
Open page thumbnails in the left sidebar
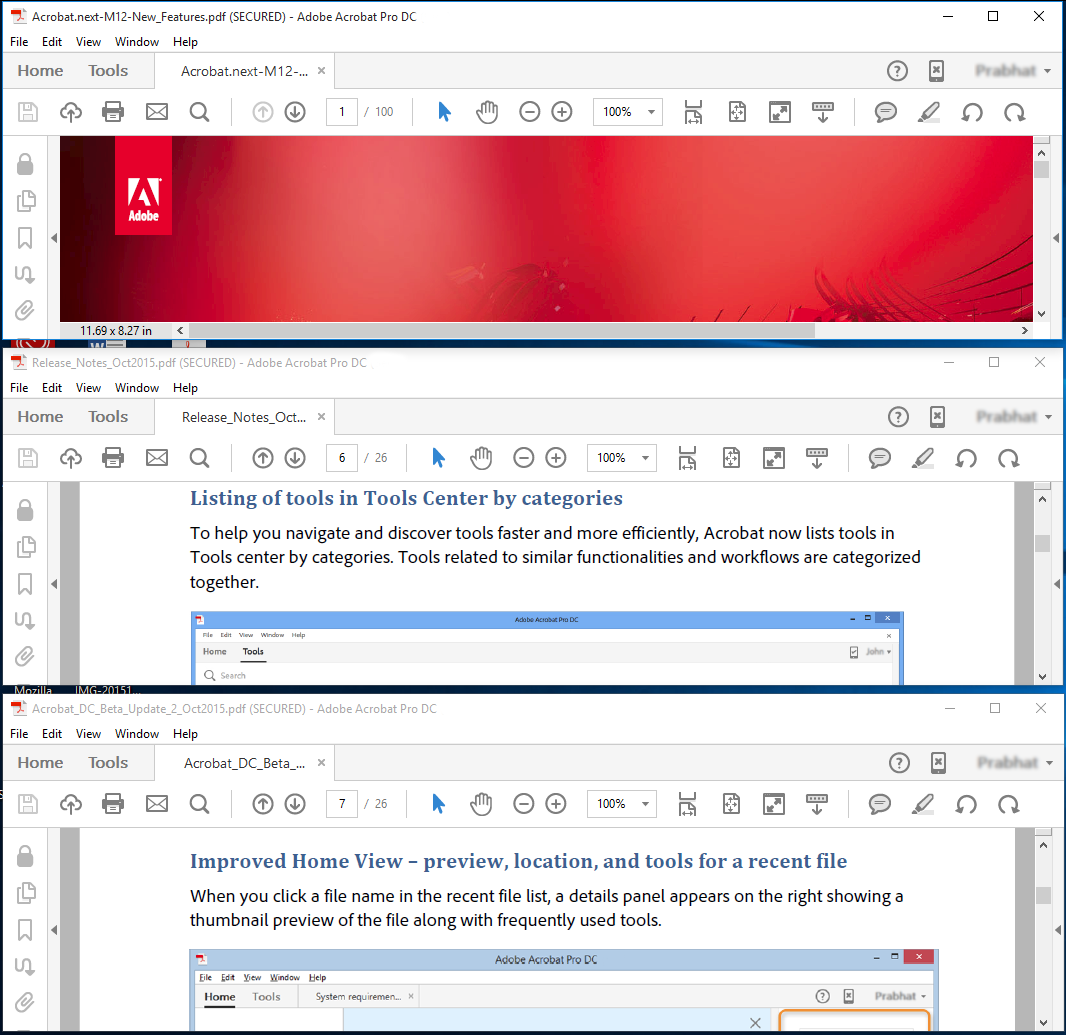(x=26, y=200)
